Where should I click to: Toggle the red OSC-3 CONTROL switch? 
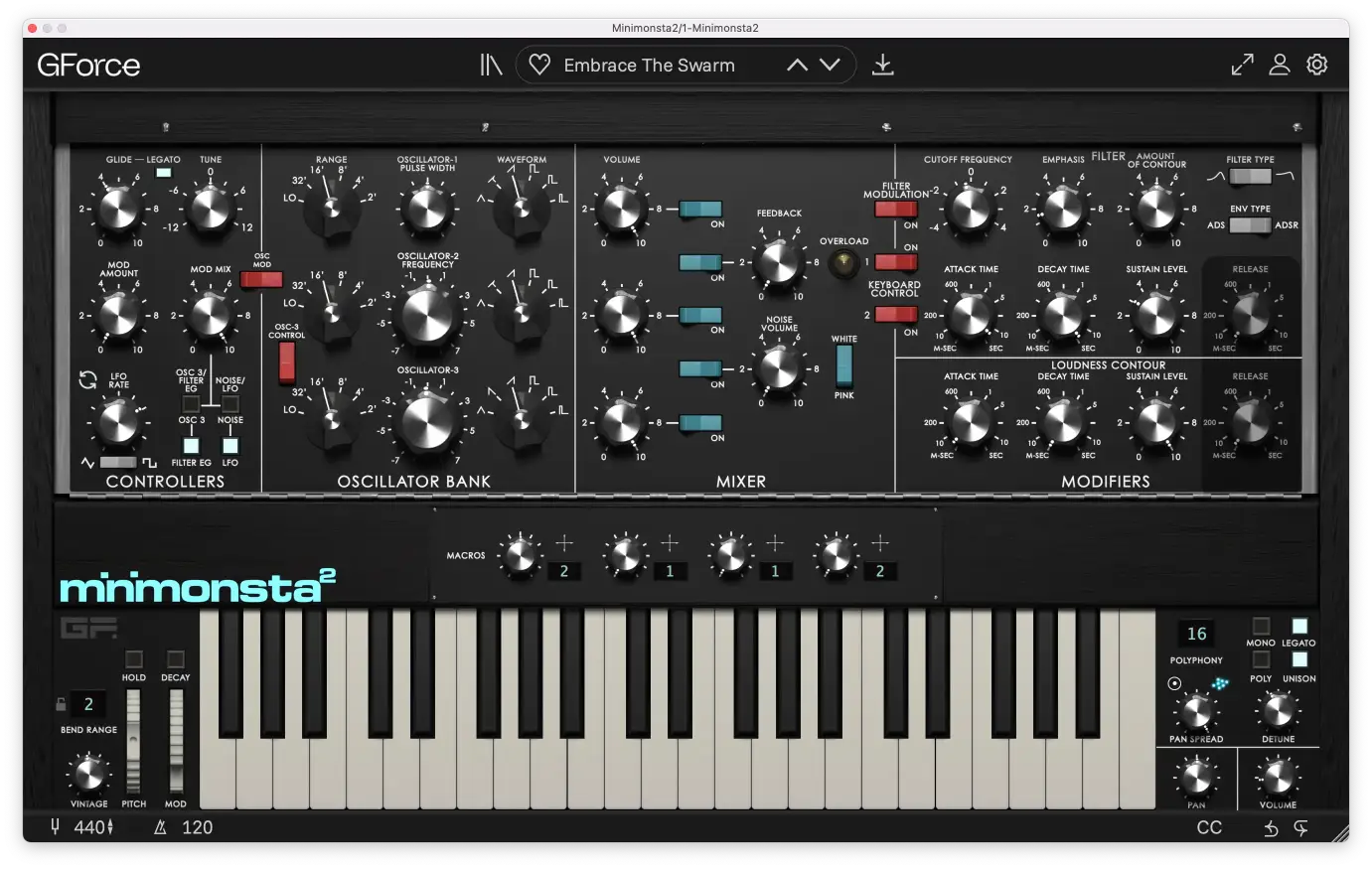[287, 362]
